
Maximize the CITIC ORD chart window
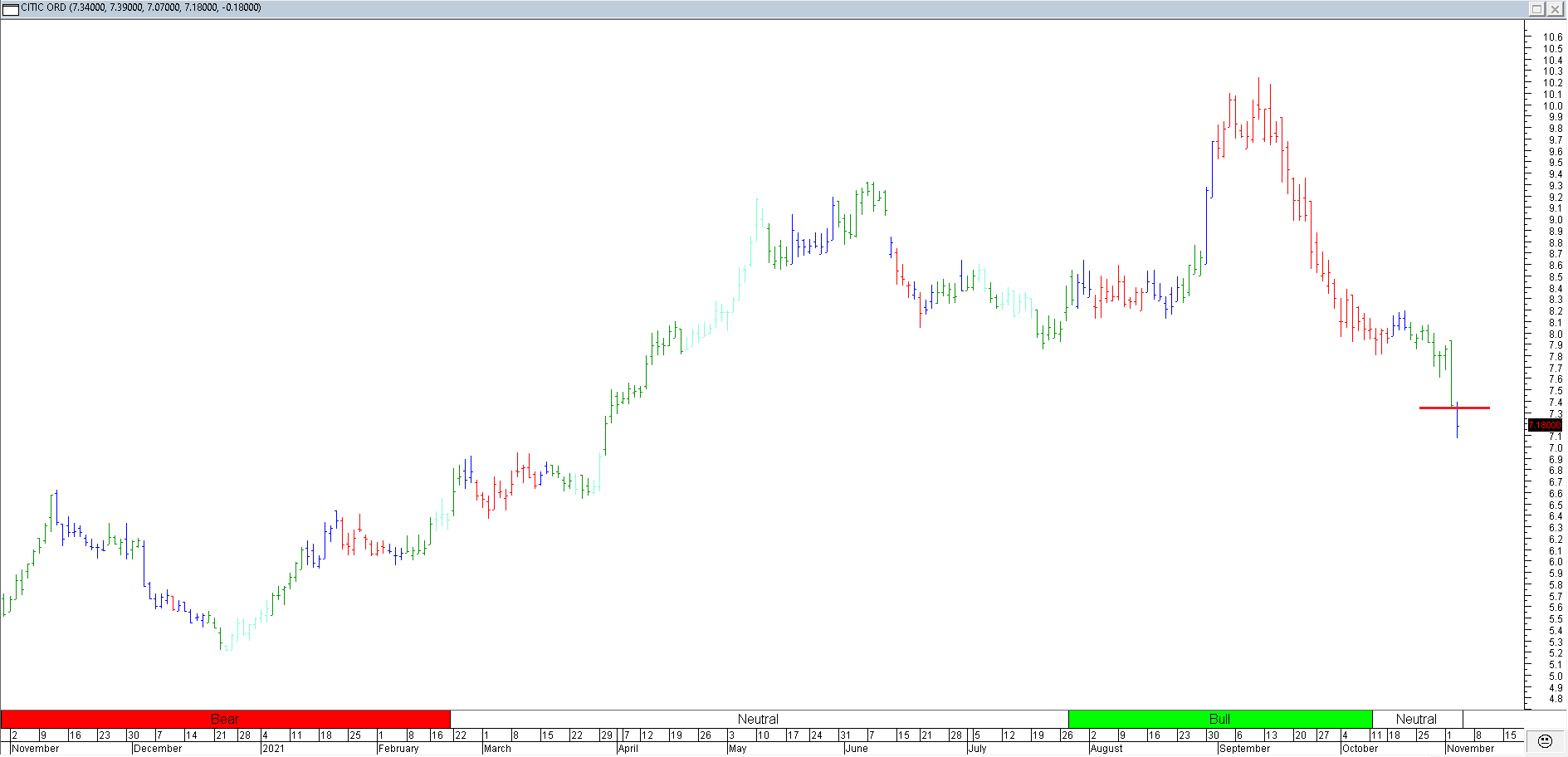coord(1536,8)
